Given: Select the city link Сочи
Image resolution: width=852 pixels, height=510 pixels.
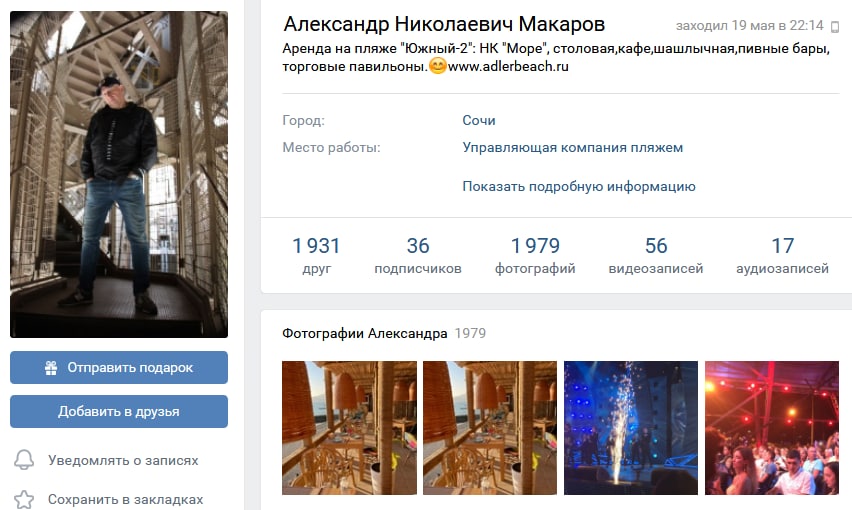Looking at the screenshot, I should [x=479, y=120].
